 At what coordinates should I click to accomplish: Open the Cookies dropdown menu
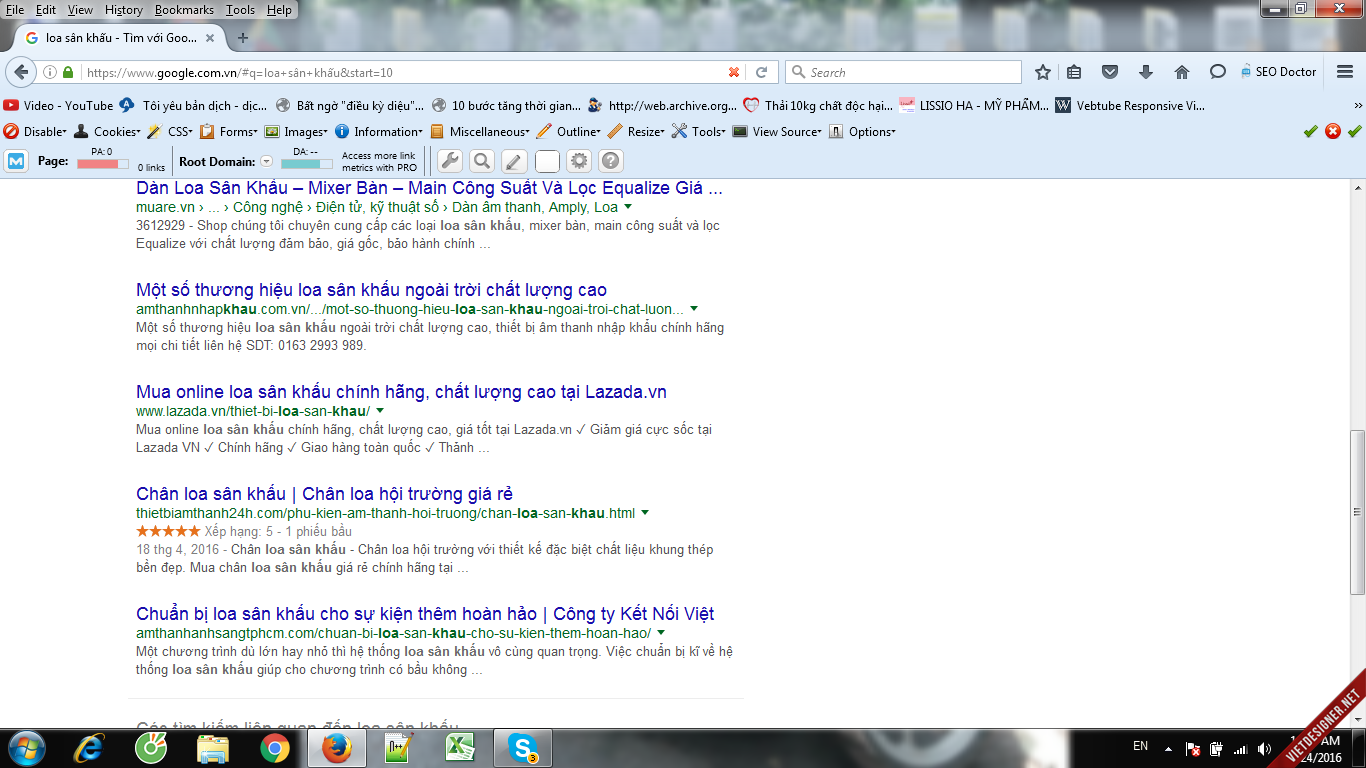pyautogui.click(x=107, y=131)
